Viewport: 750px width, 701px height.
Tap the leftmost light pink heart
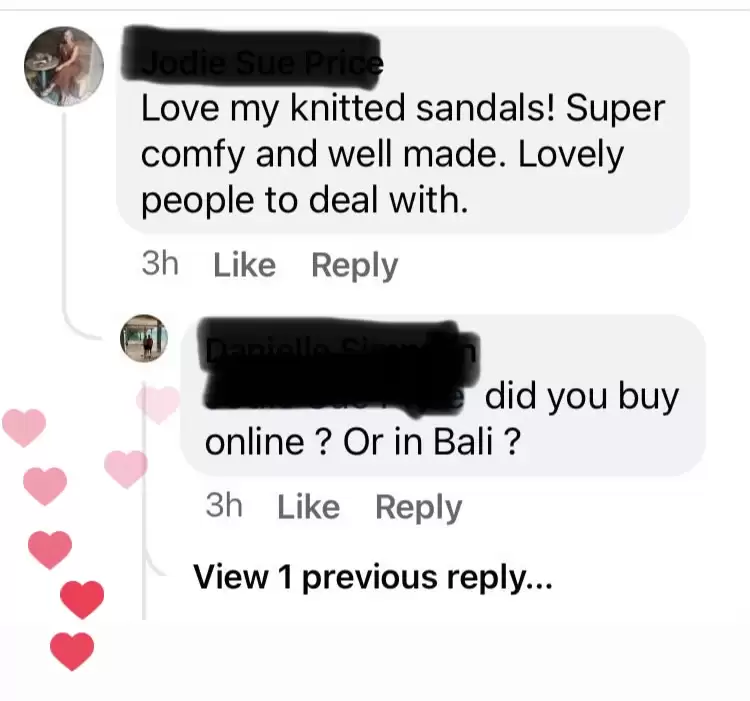24,427
